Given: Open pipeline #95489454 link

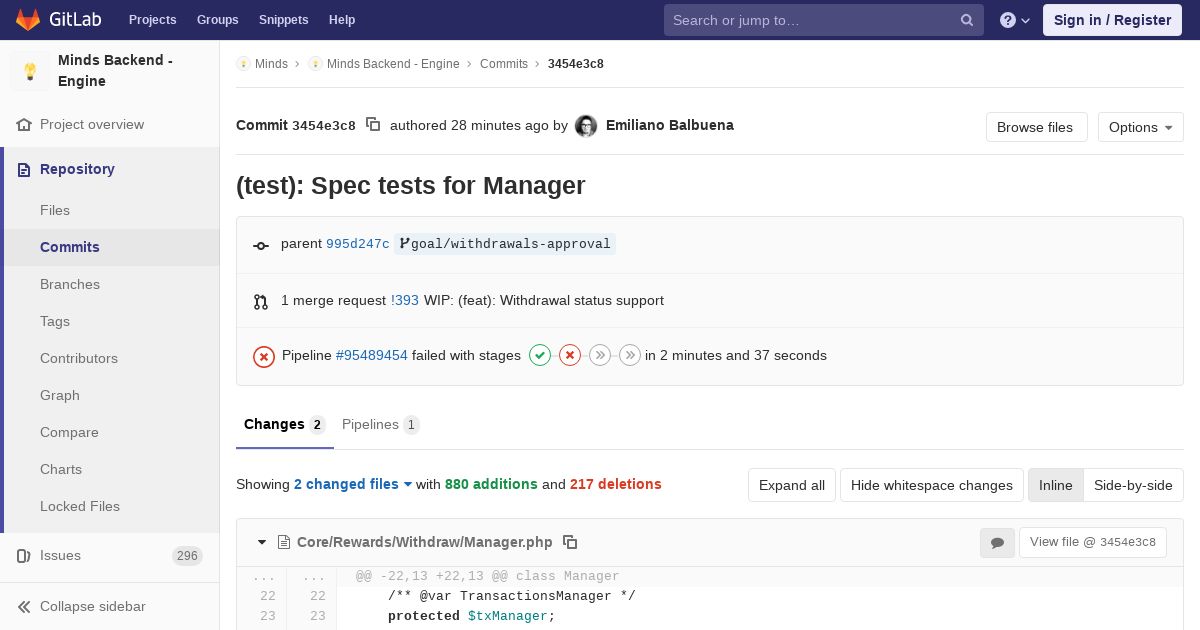Looking at the screenshot, I should click(372, 355).
